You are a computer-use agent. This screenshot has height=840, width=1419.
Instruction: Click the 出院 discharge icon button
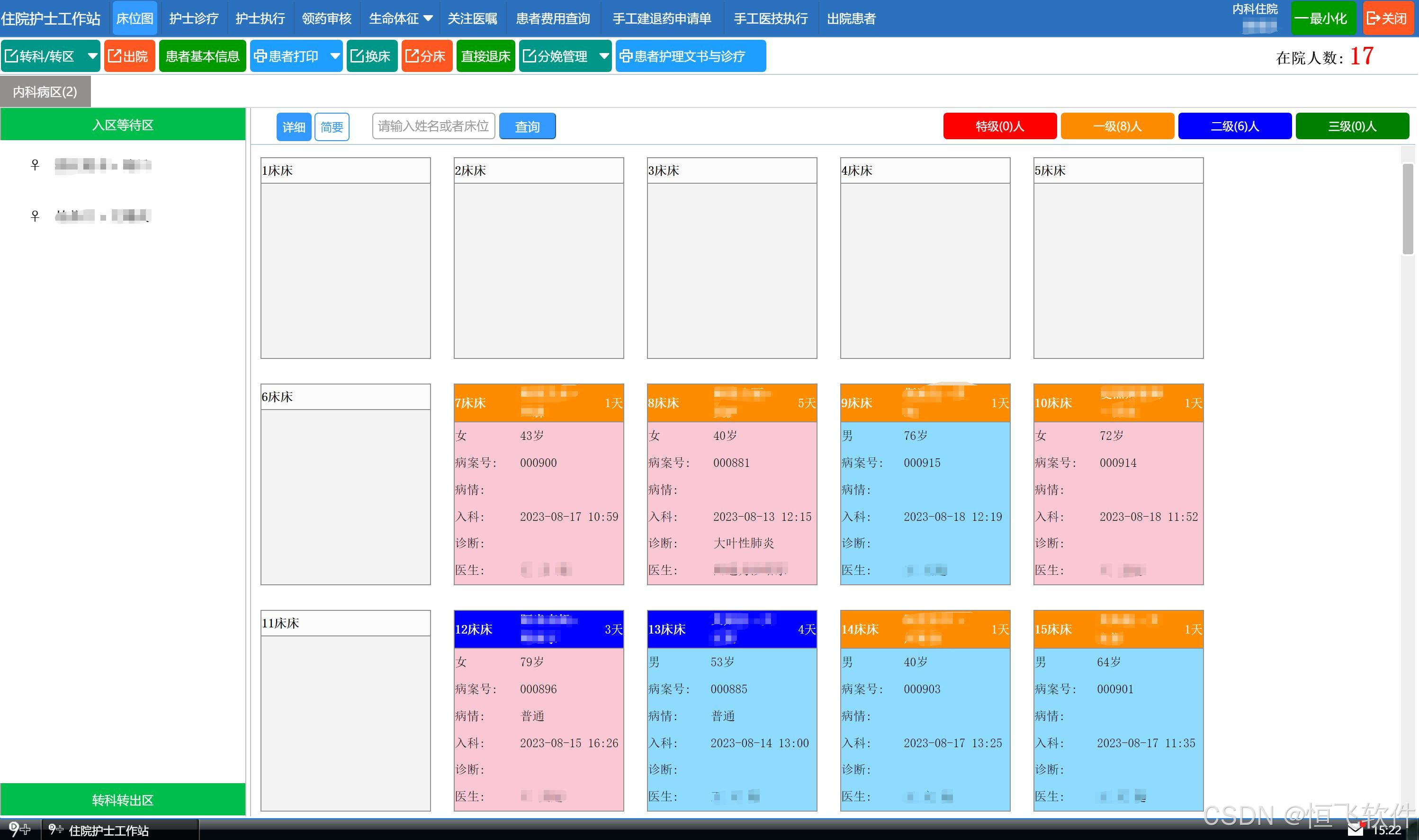click(129, 56)
